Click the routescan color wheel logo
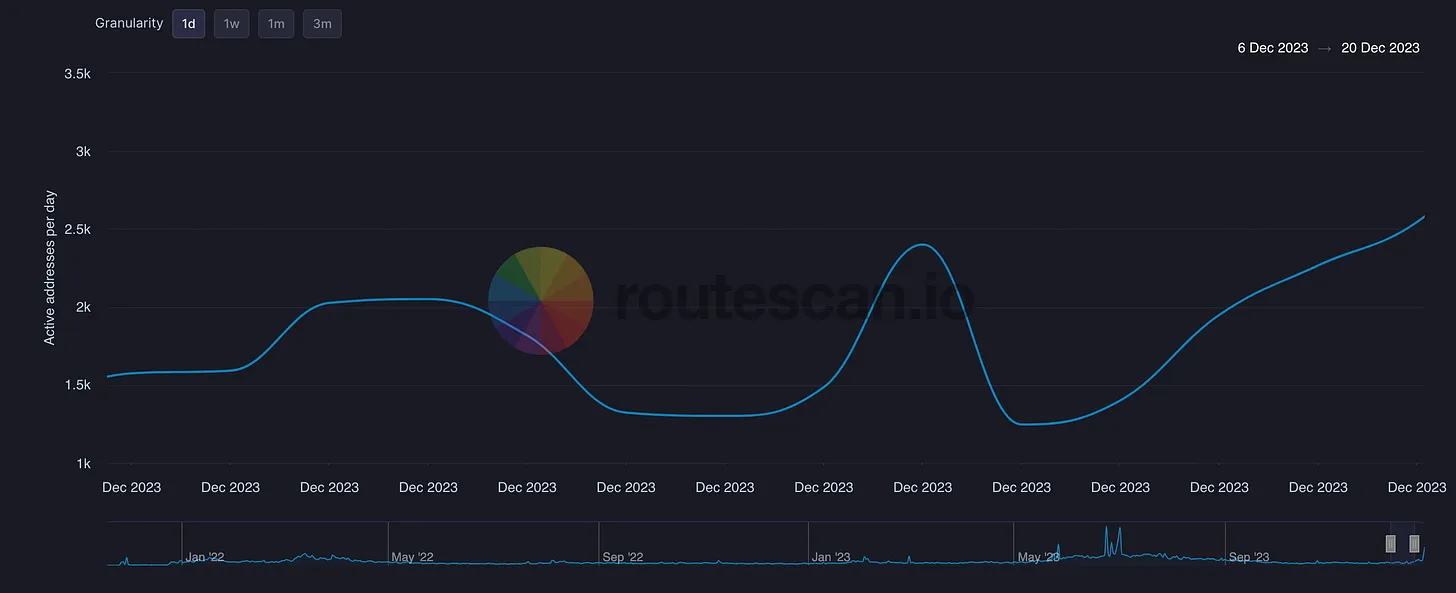The height and width of the screenshot is (593, 1456). [540, 300]
